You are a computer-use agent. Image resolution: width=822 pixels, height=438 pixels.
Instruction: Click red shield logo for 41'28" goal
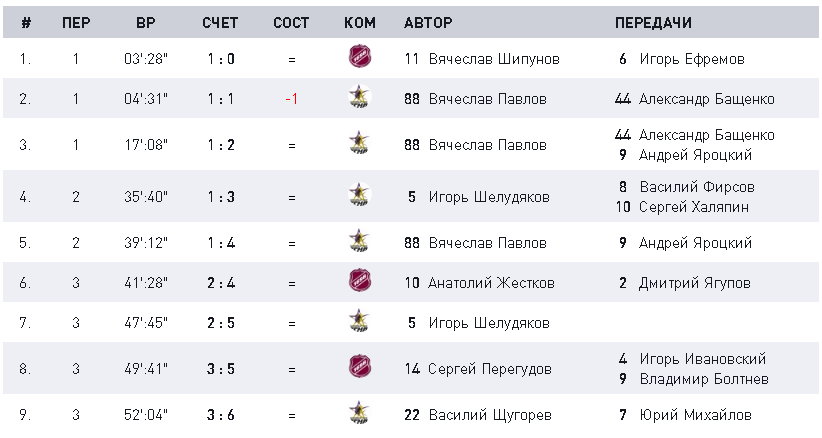(360, 280)
